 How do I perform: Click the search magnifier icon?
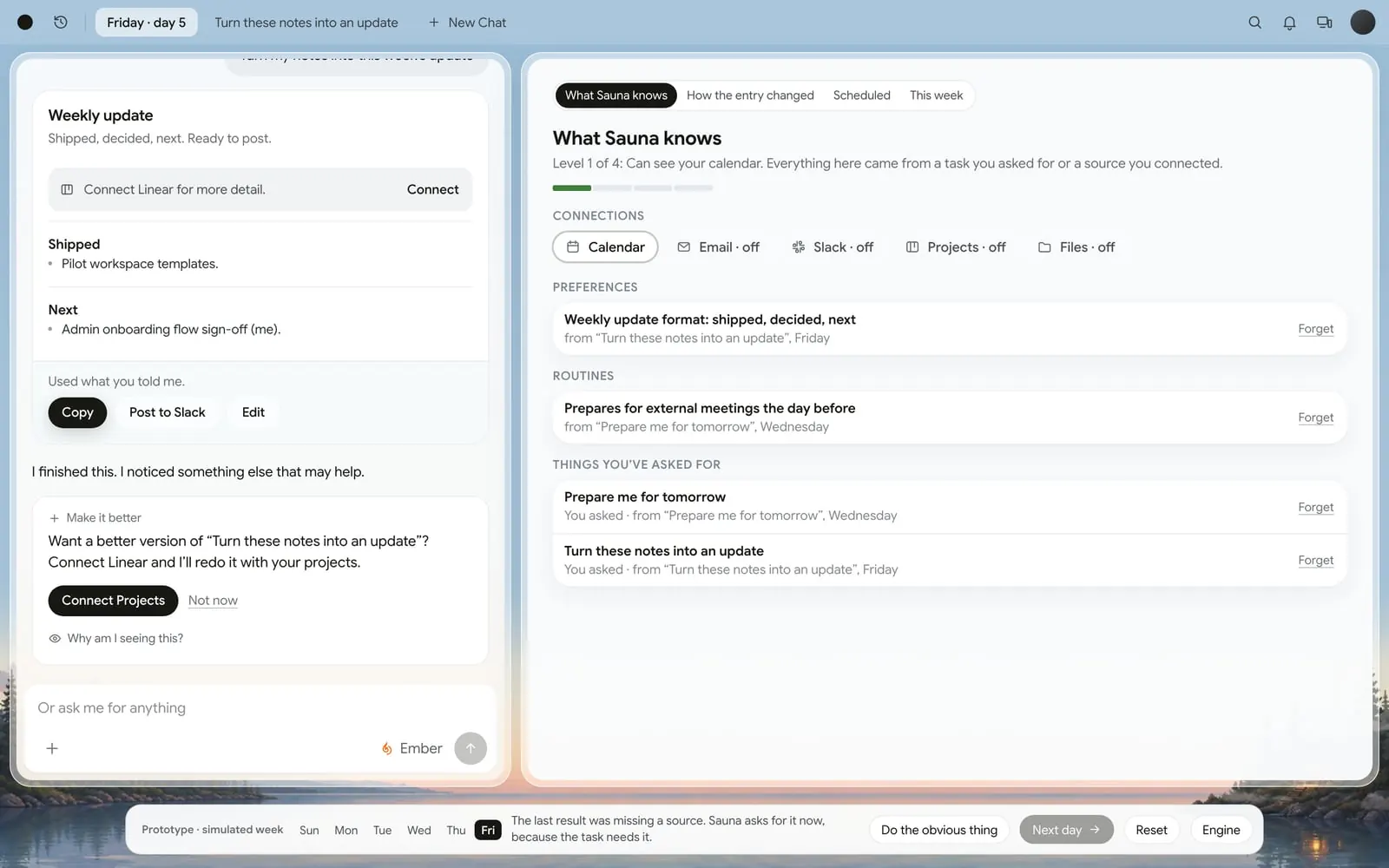point(1254,23)
